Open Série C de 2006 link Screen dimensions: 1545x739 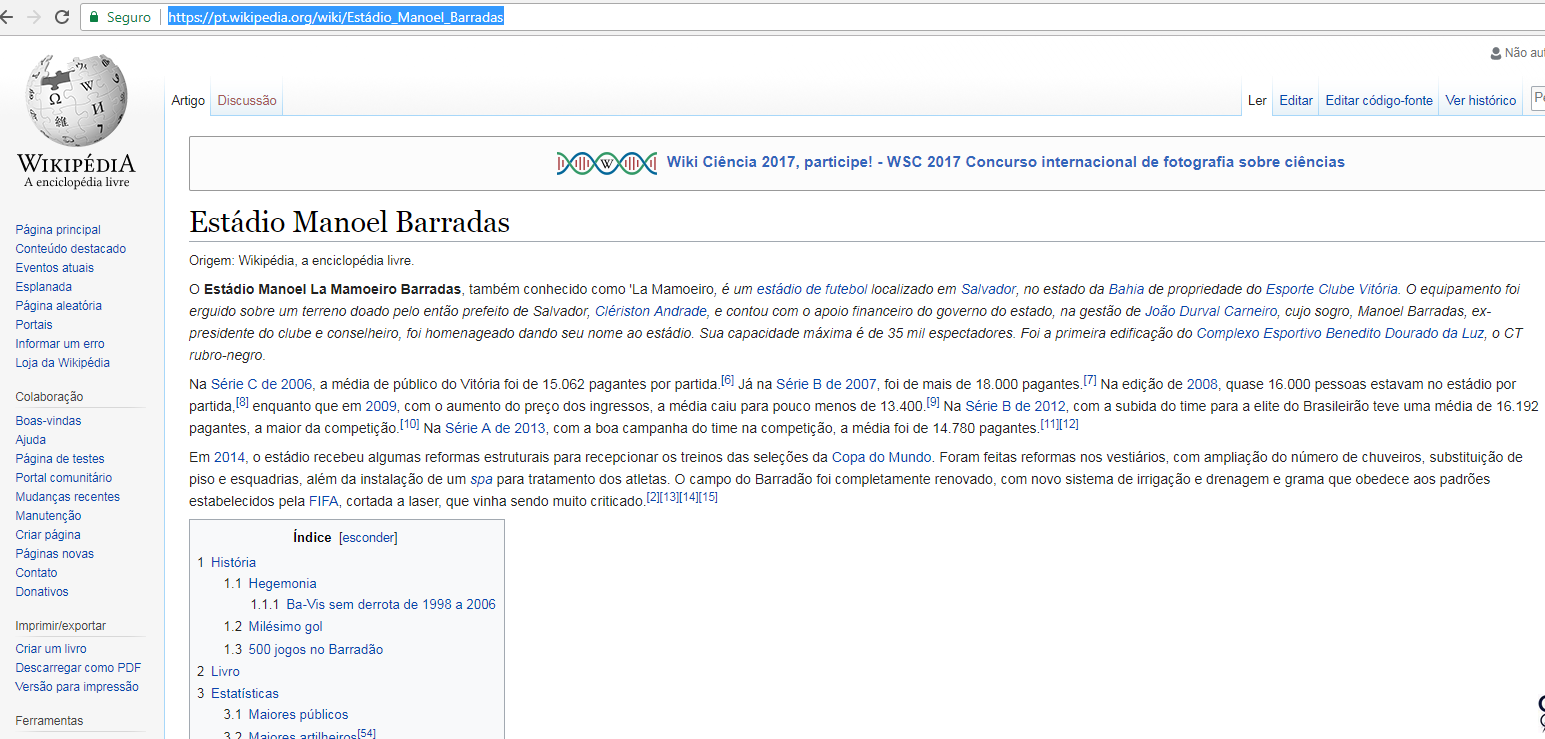261,384
